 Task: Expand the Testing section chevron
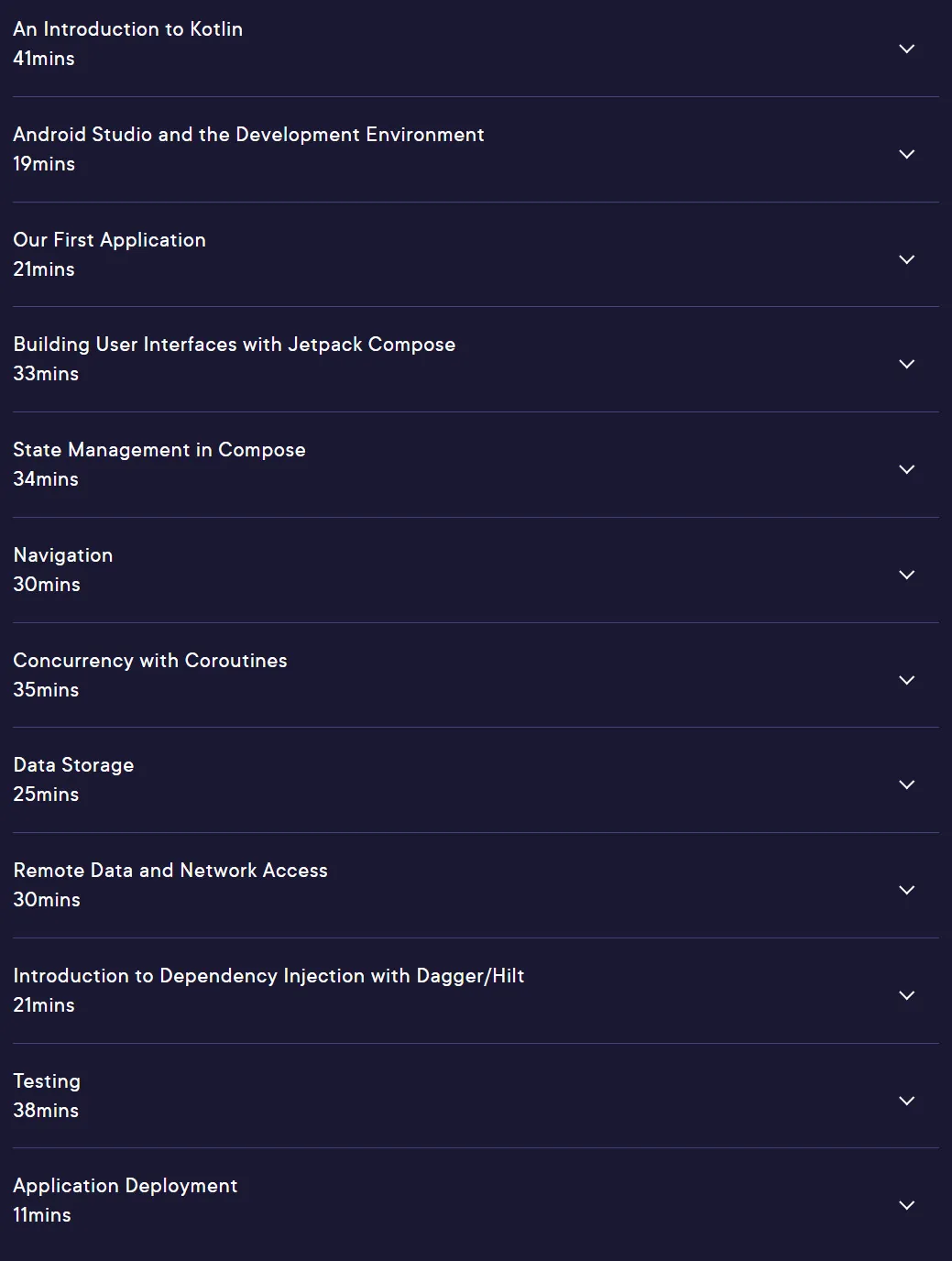[x=906, y=1101]
